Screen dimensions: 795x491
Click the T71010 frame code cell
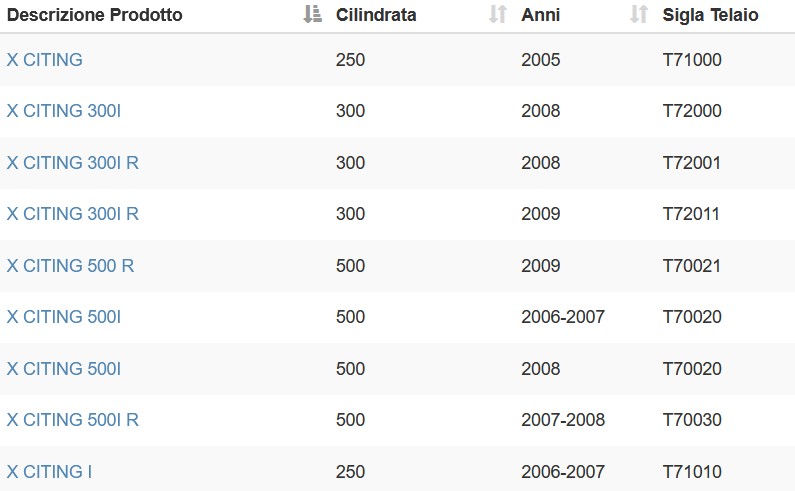click(692, 472)
